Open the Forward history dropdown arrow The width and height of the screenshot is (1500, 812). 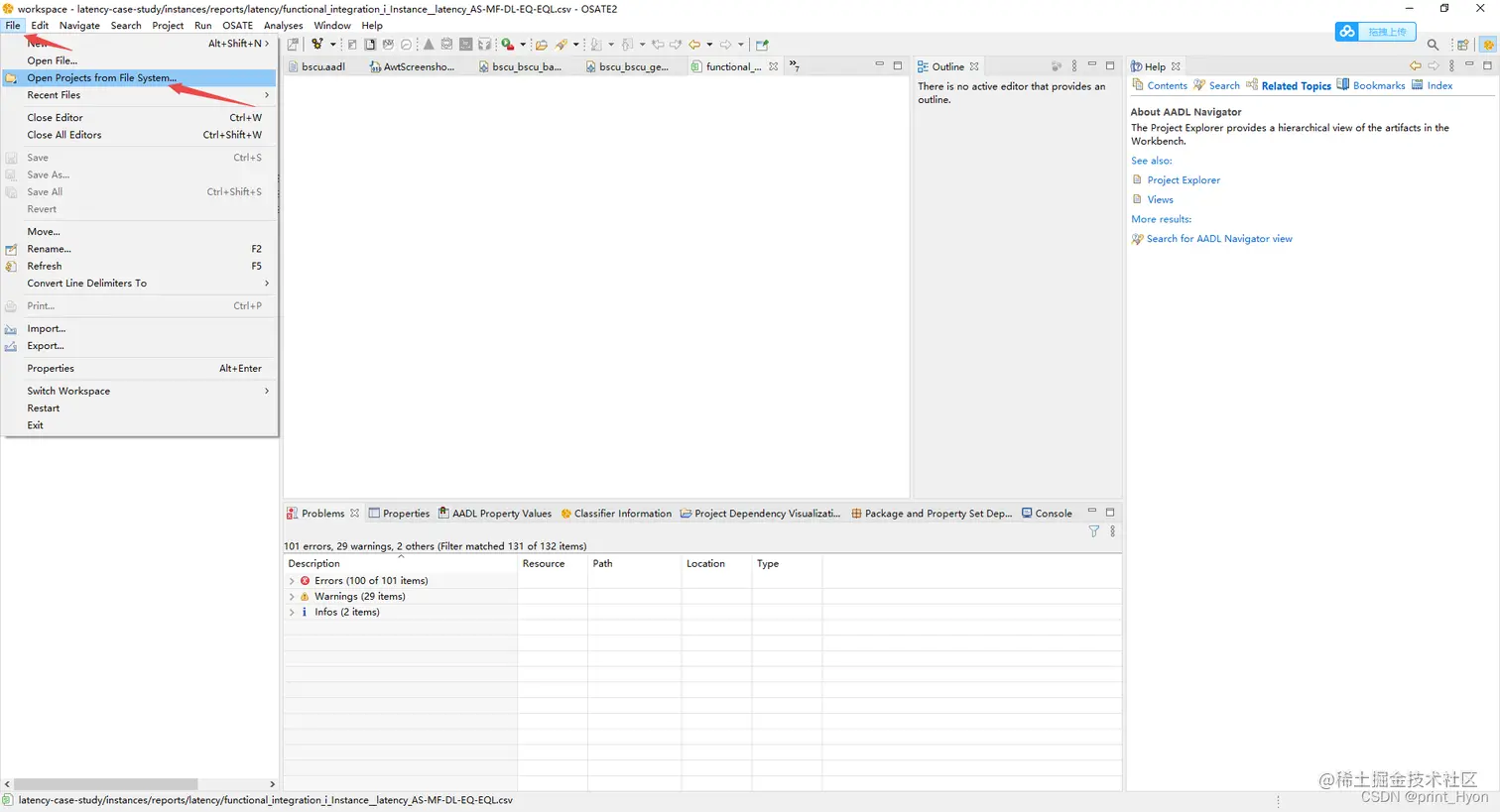(741, 45)
